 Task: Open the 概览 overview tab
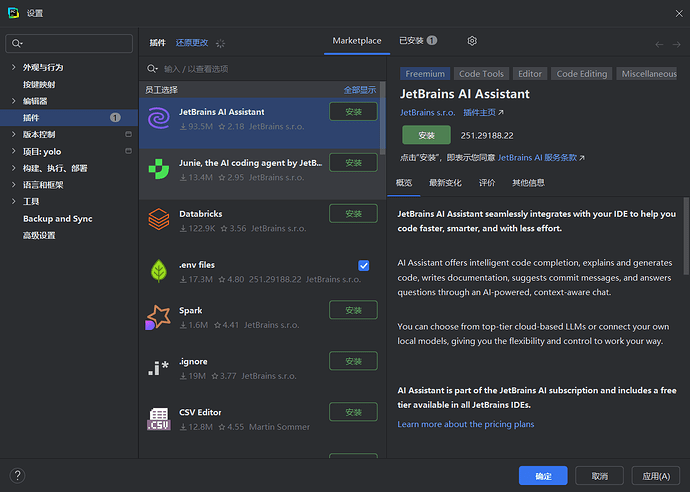point(404,183)
